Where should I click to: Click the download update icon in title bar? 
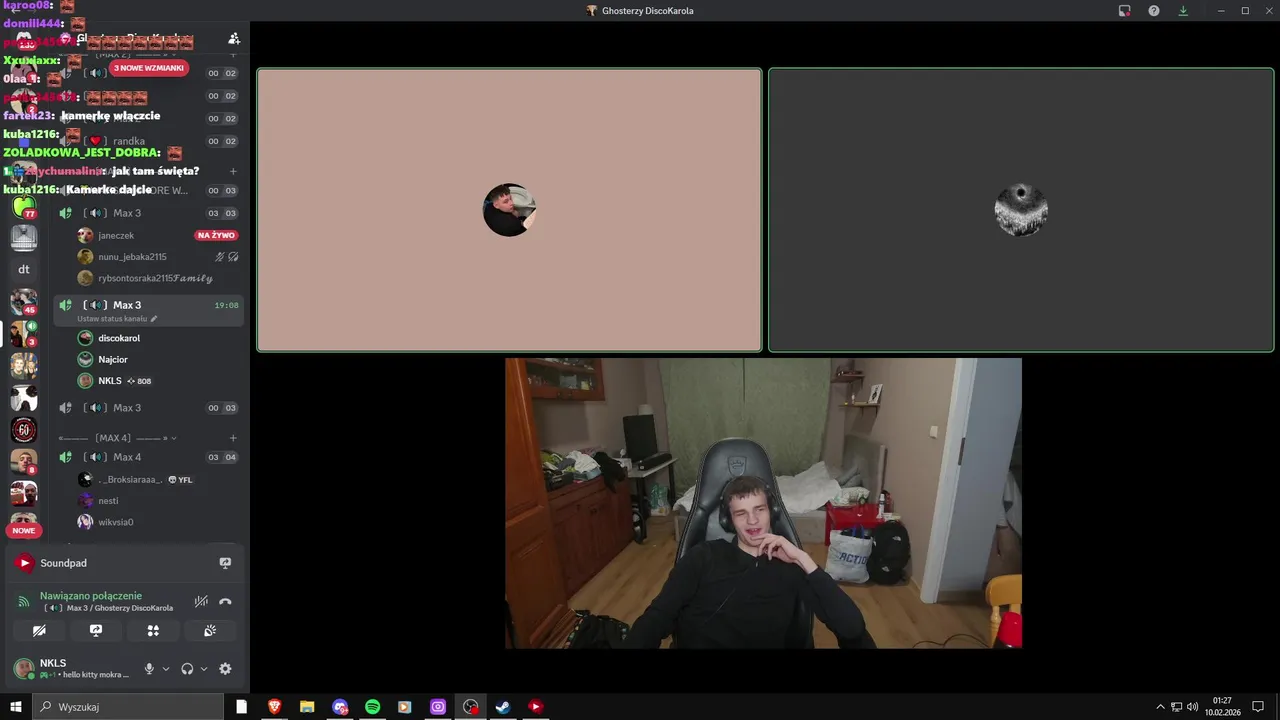click(1183, 11)
